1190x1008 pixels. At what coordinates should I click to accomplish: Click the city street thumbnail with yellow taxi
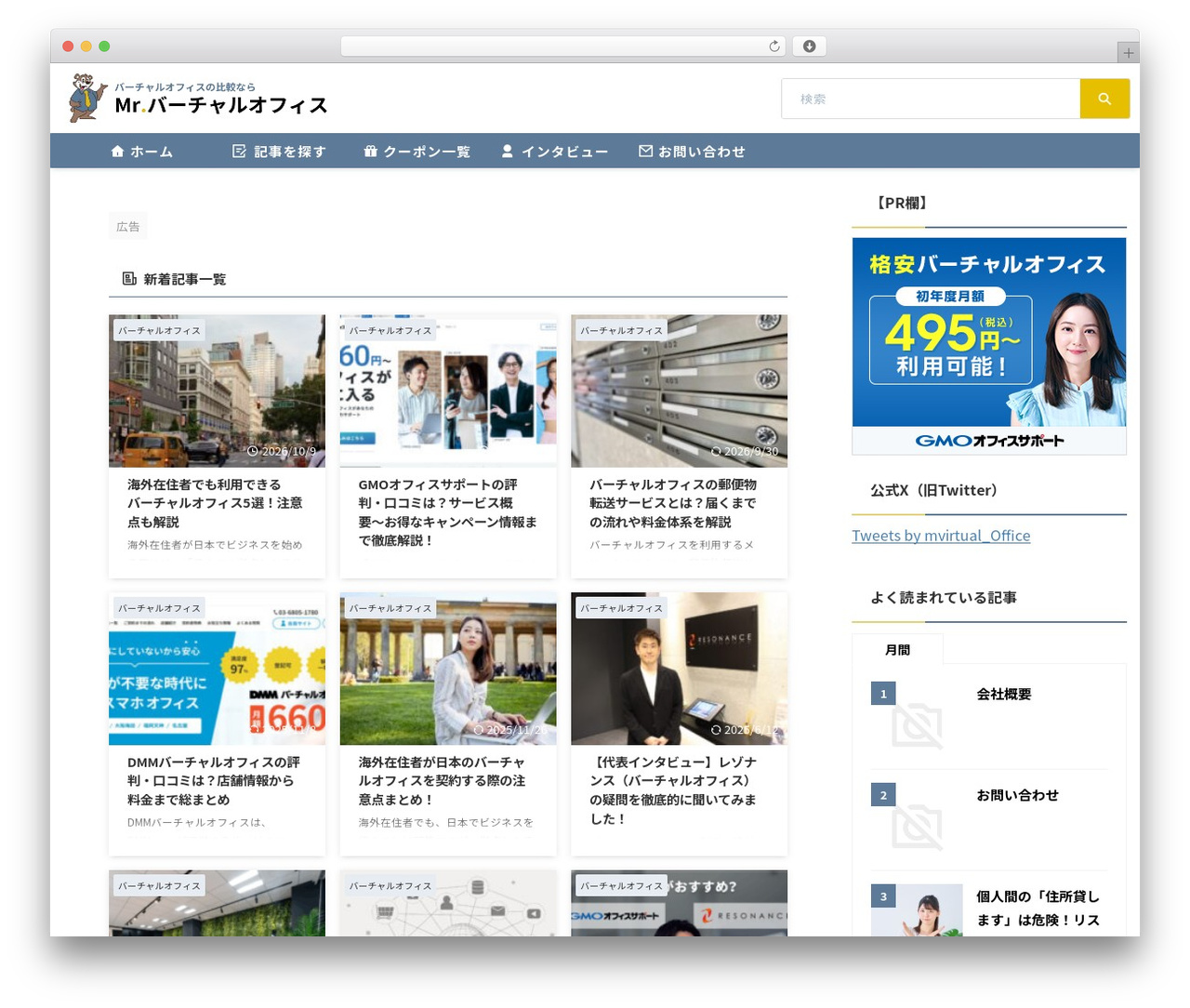click(217, 391)
